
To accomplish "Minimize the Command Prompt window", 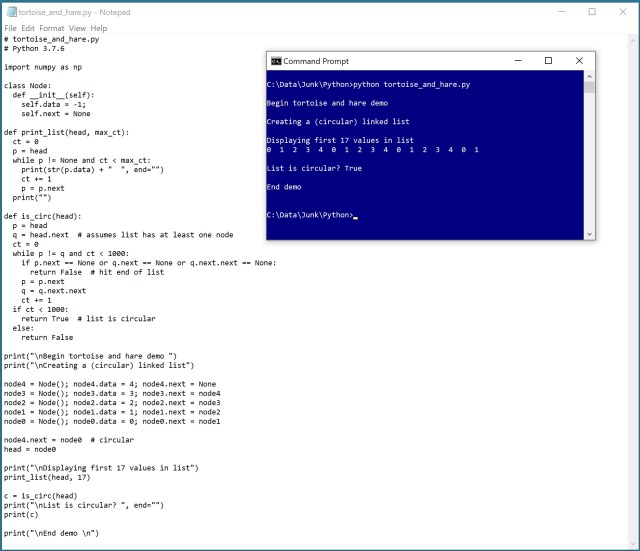I will tap(518, 61).
